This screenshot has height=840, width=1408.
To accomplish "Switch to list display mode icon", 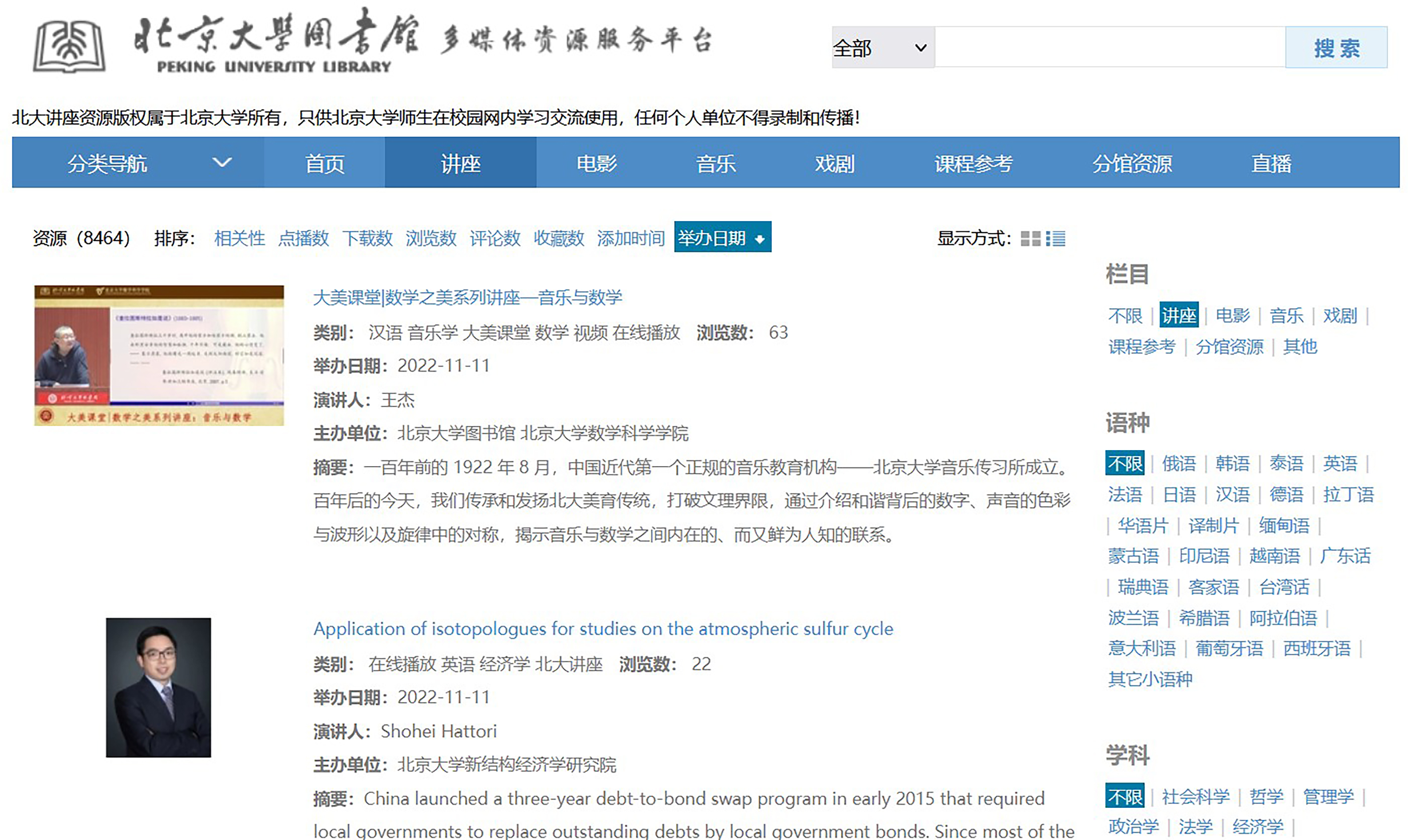I will (x=1055, y=239).
